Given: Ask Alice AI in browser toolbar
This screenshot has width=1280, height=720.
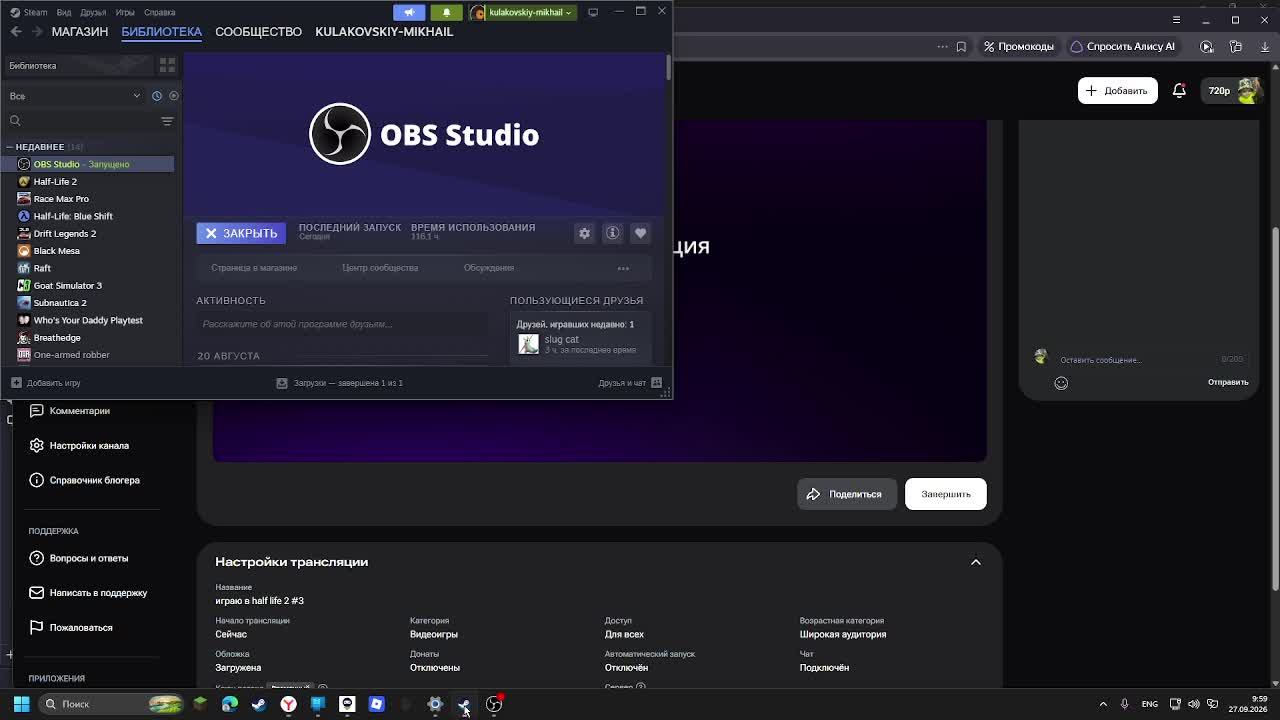Looking at the screenshot, I should 1123,46.
